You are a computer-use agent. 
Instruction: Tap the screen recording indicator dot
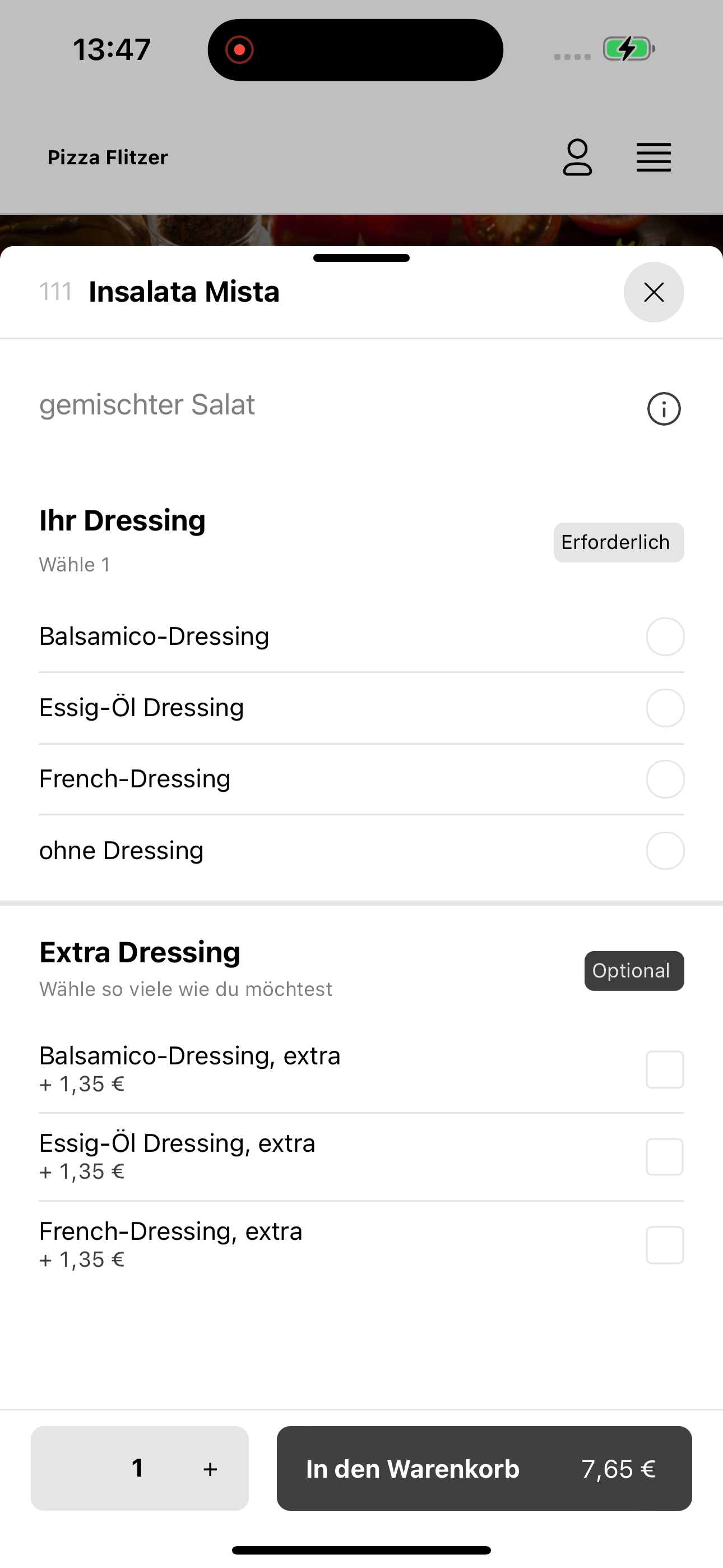pos(239,49)
